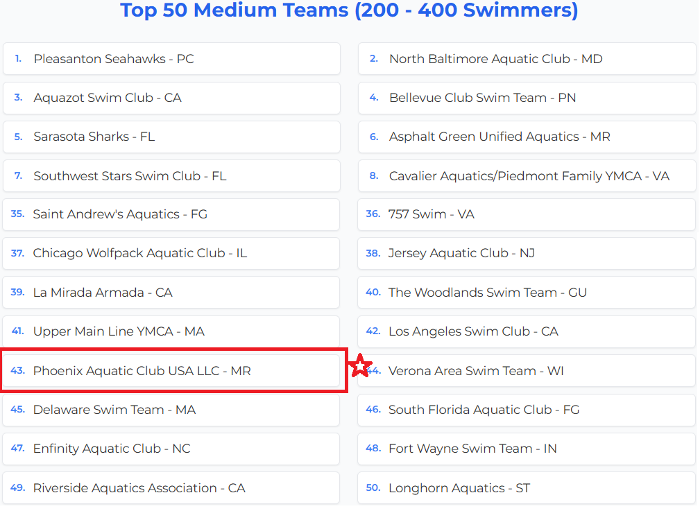Open highlighted Phoenix Aquatic Club USA LLC
The width and height of the screenshot is (700, 511).
click(141, 371)
